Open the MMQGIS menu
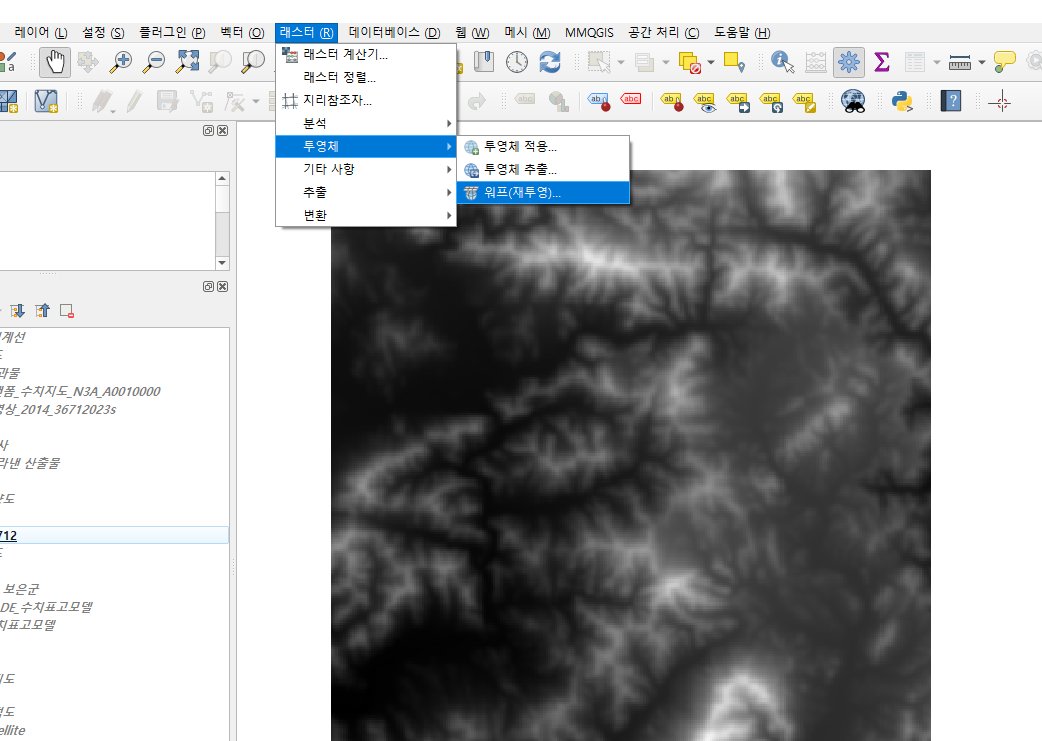 [x=589, y=33]
